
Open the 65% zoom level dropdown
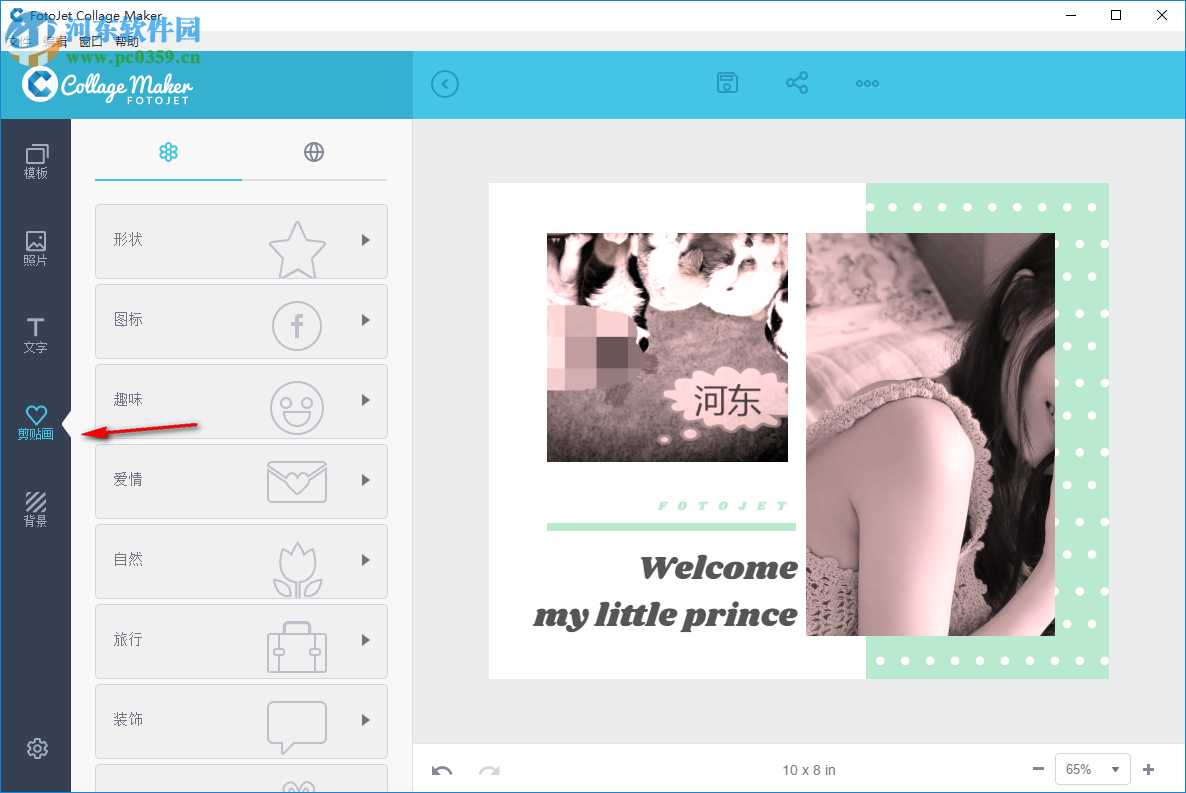click(1092, 769)
